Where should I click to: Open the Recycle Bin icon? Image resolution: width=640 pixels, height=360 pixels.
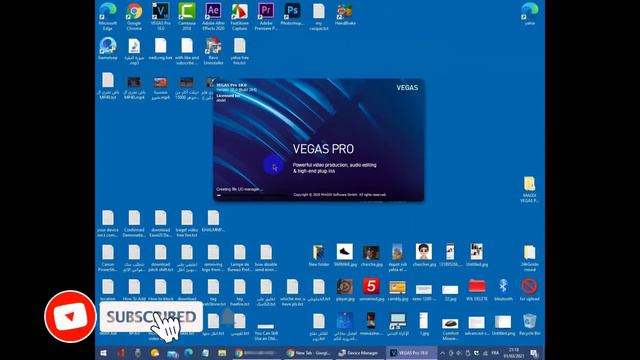(x=529, y=324)
